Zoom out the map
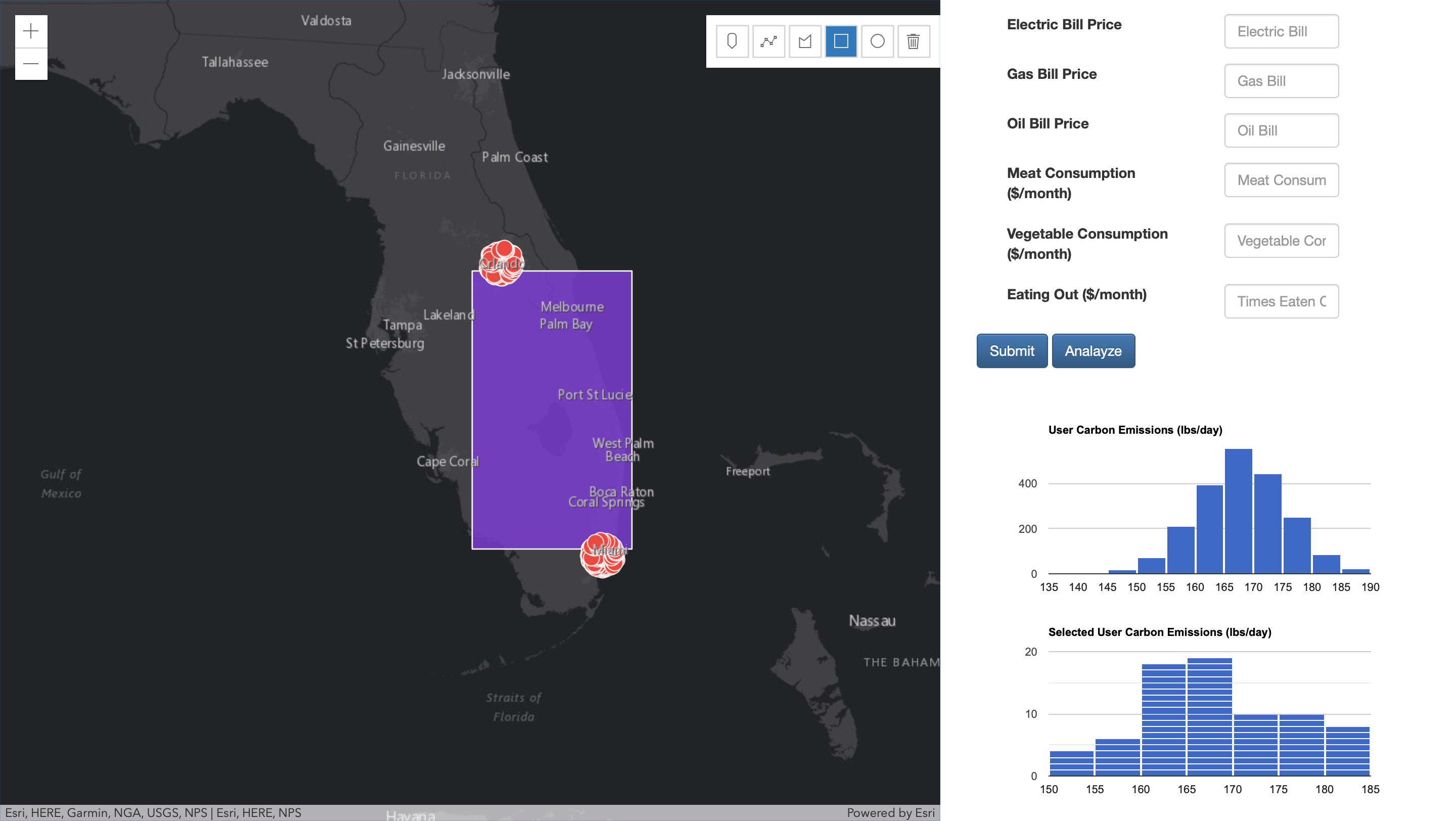The width and height of the screenshot is (1456, 821). 31,64
